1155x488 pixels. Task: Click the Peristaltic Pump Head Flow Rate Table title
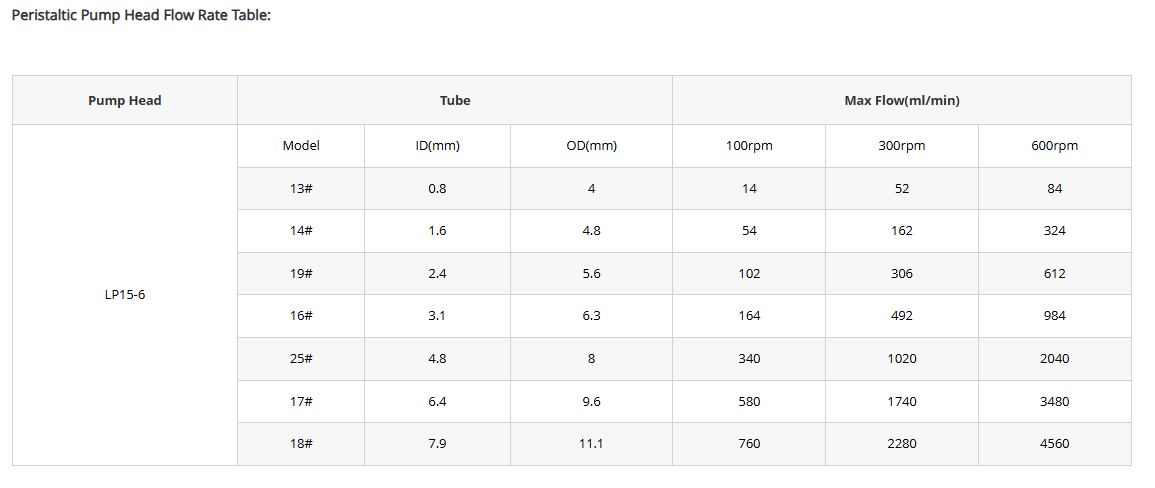[x=141, y=15]
